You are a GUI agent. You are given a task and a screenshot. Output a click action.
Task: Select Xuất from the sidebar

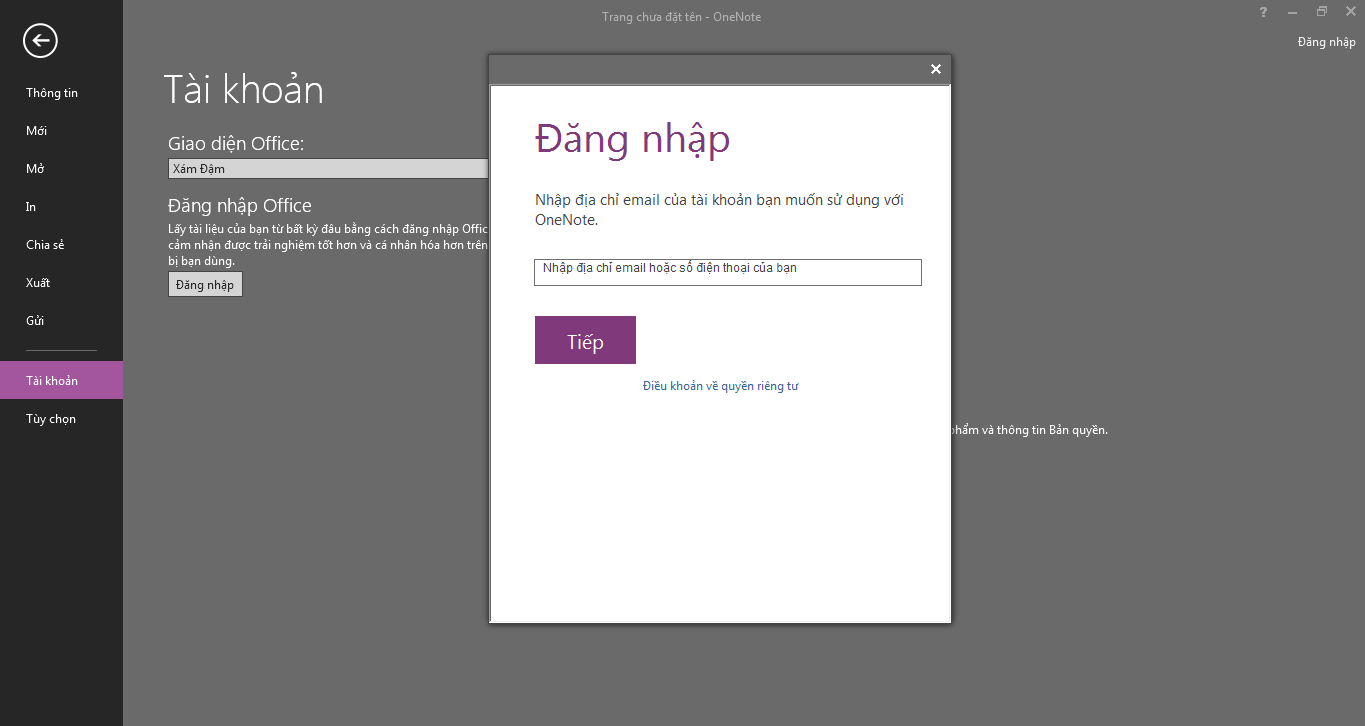pos(38,283)
